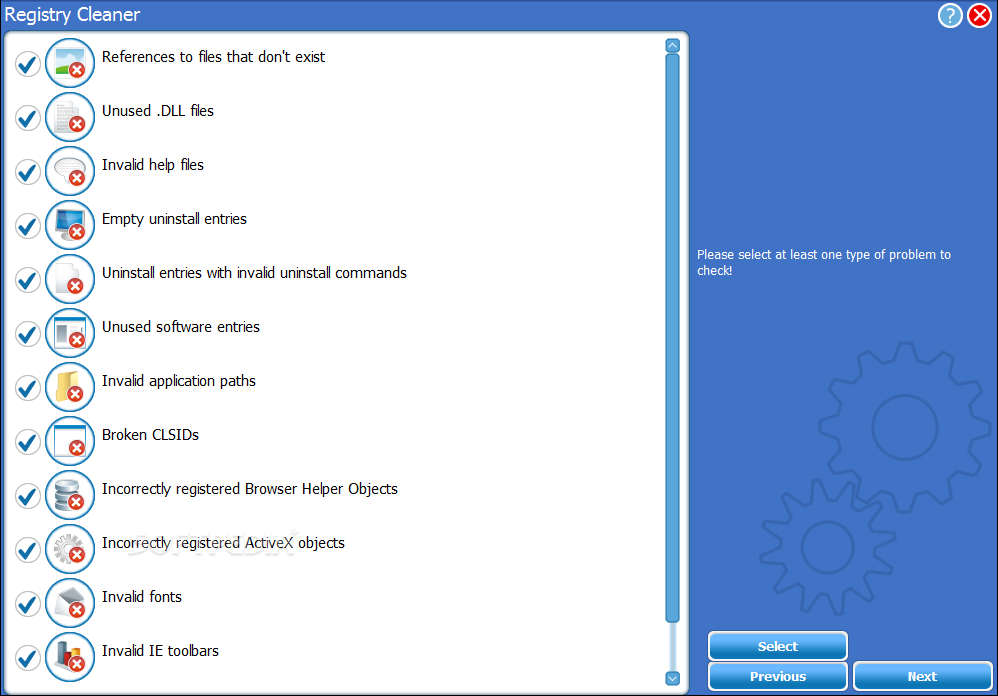Select the 'Unused .DLL files' label
Image resolution: width=998 pixels, height=696 pixels.
coord(158,111)
